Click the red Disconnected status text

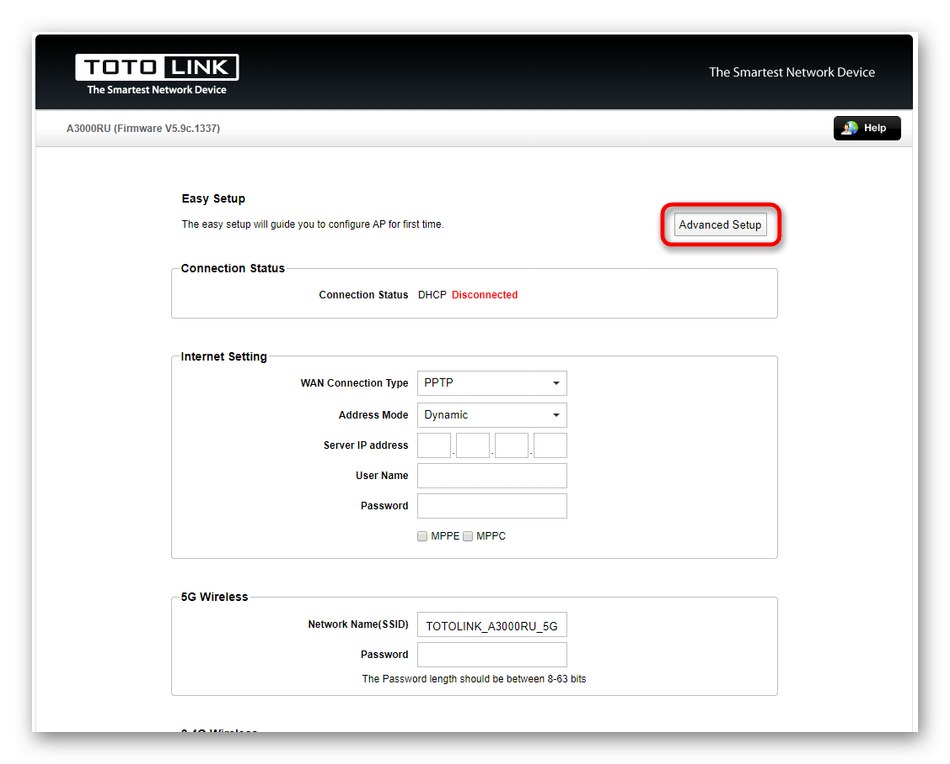pos(485,295)
